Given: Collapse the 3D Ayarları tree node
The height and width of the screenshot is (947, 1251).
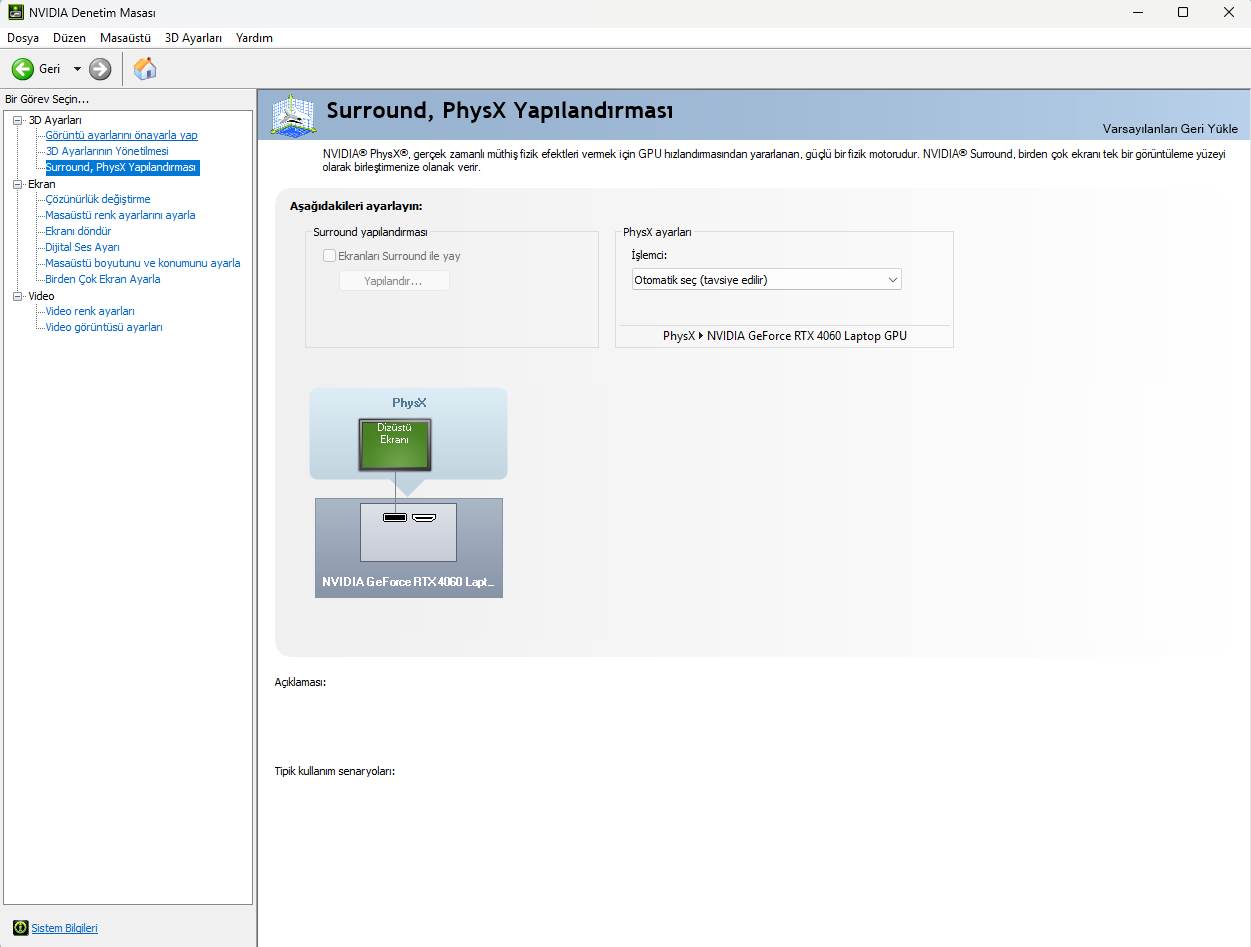Looking at the screenshot, I should click(18, 120).
